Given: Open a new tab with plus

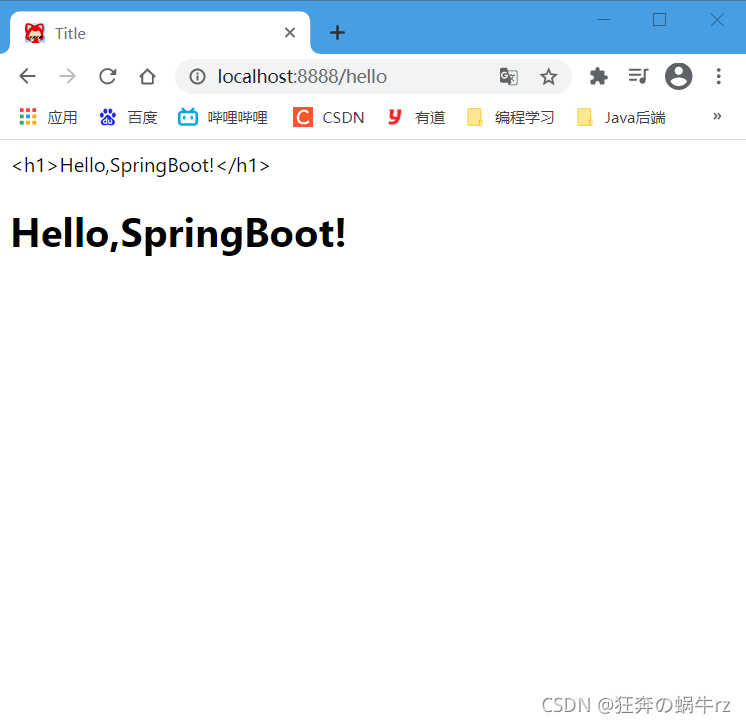Looking at the screenshot, I should 337,33.
